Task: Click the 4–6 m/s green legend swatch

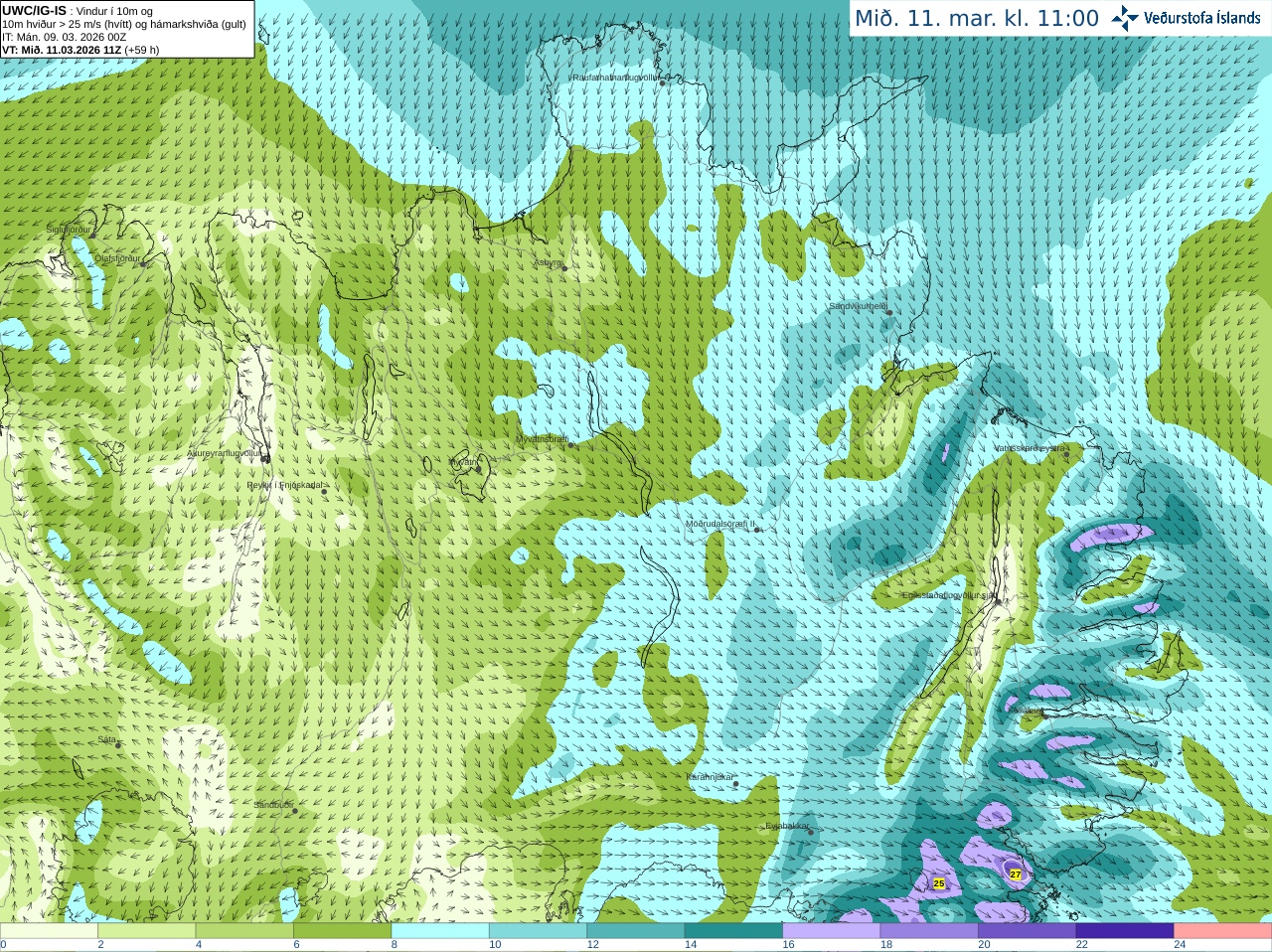Action: coord(244,931)
